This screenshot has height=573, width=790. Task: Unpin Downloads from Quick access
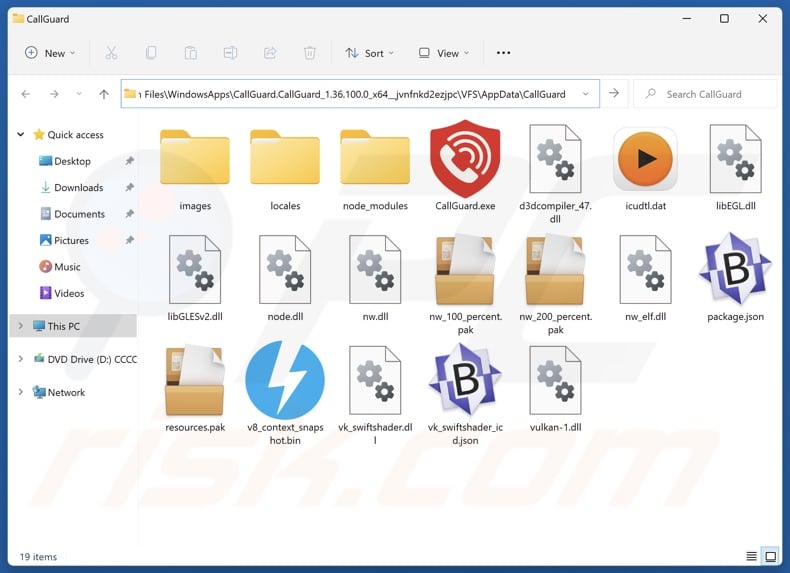(129, 187)
